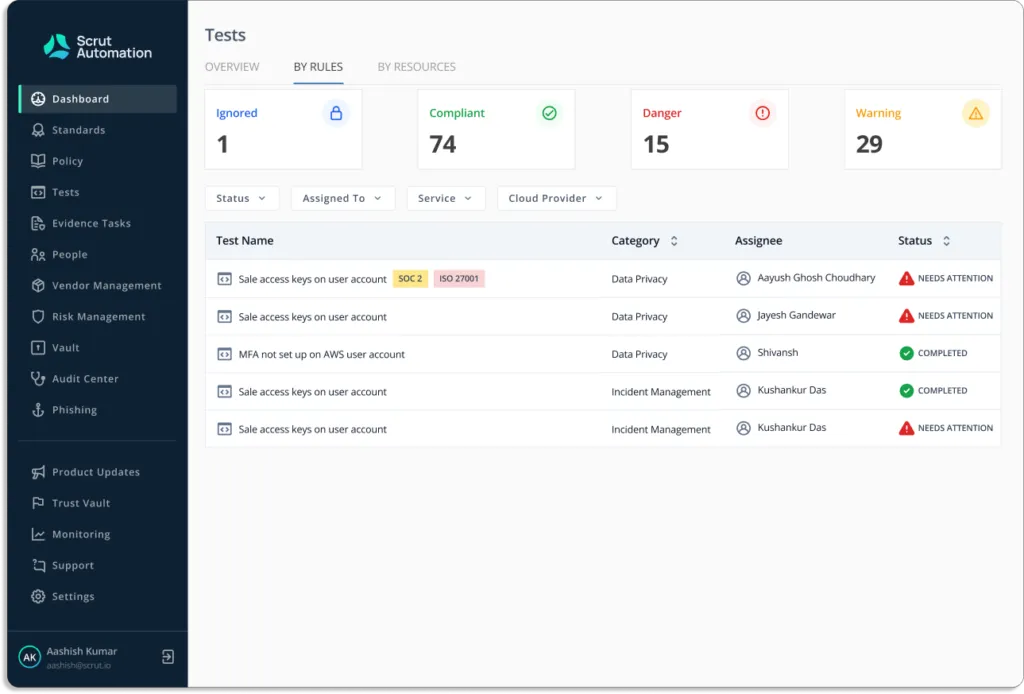This screenshot has width=1024, height=694.
Task: Open the Assigned To filter dropdown
Action: click(342, 198)
